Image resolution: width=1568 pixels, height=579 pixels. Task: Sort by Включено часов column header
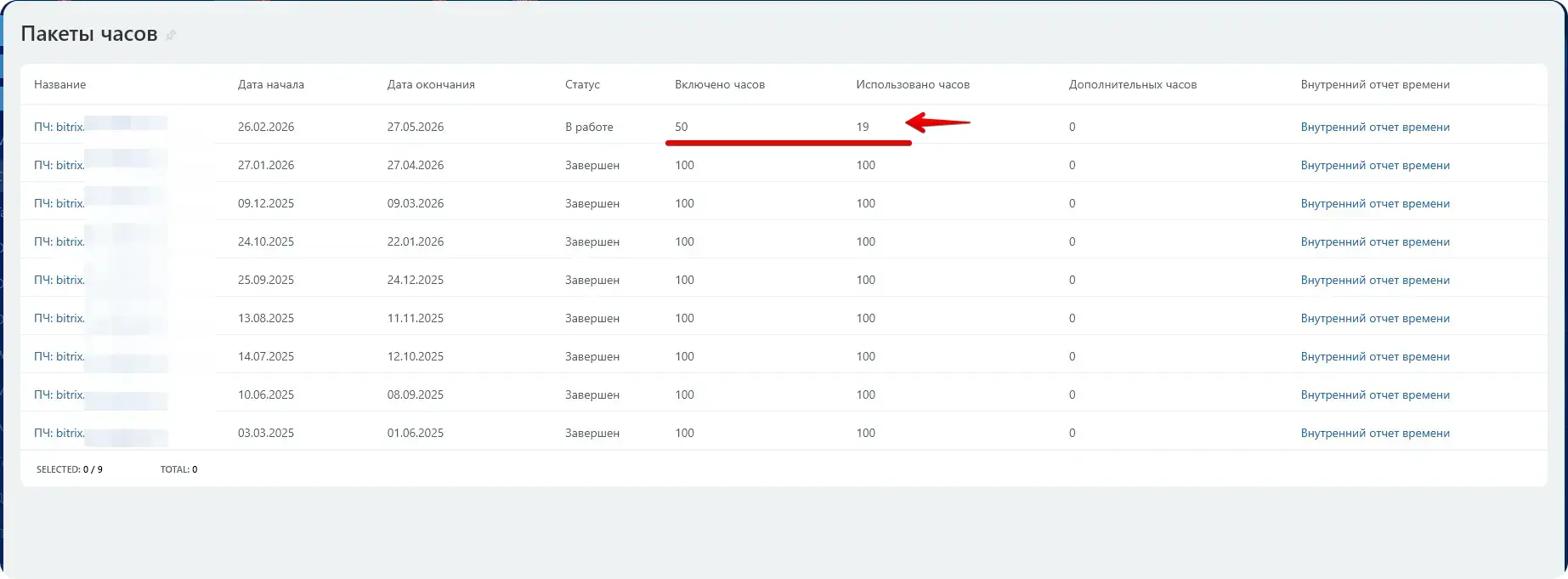pos(719,84)
